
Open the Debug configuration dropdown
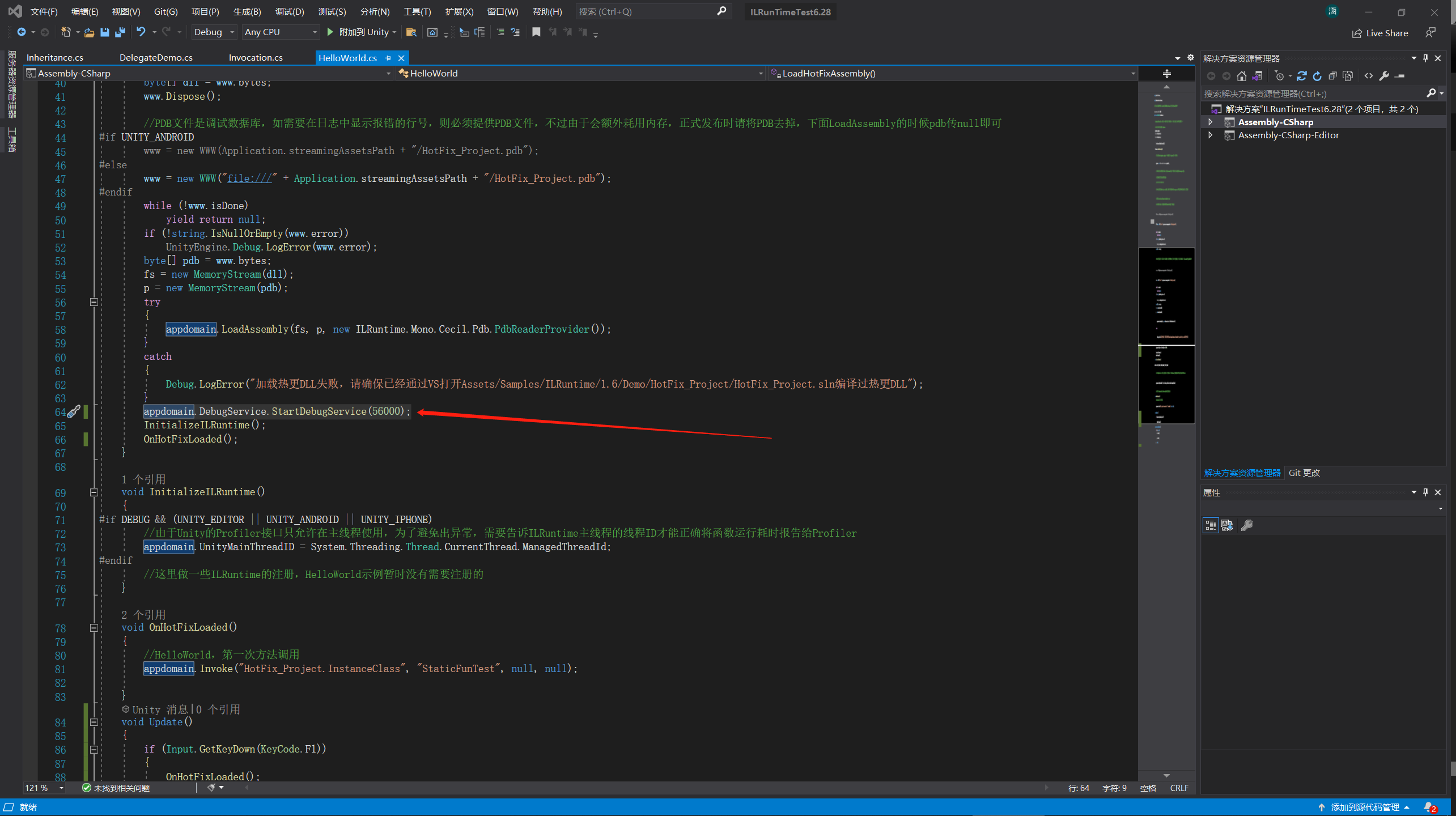[x=232, y=32]
